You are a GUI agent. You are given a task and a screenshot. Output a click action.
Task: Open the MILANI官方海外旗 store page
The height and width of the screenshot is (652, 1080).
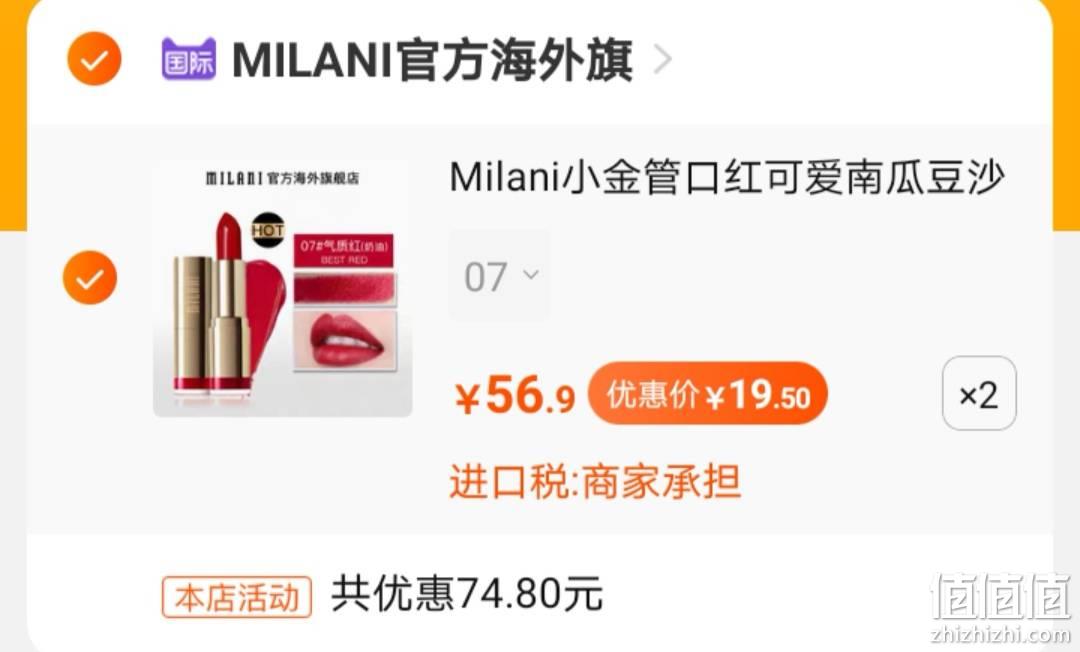point(433,60)
